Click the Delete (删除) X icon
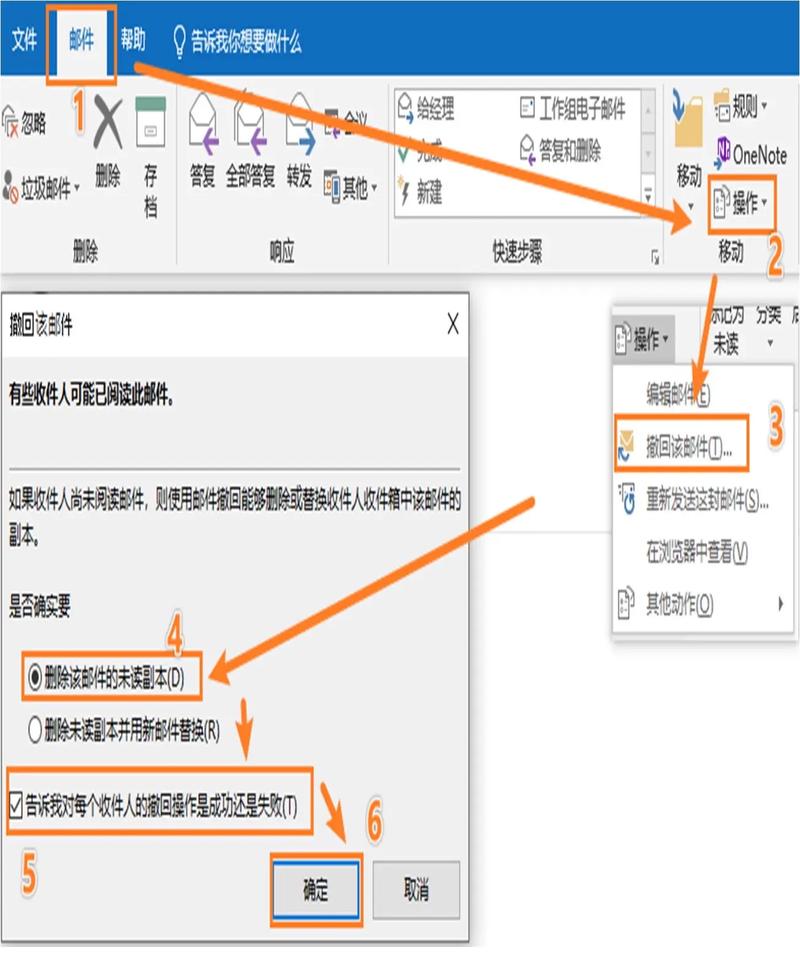 107,126
